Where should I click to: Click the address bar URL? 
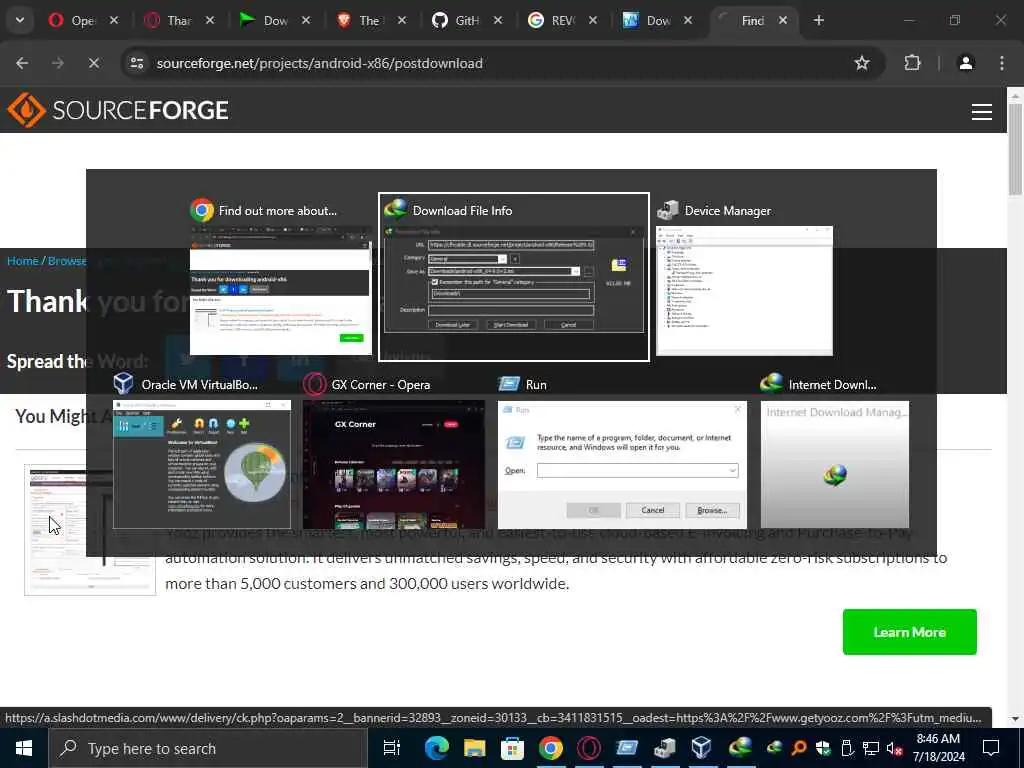(x=319, y=63)
